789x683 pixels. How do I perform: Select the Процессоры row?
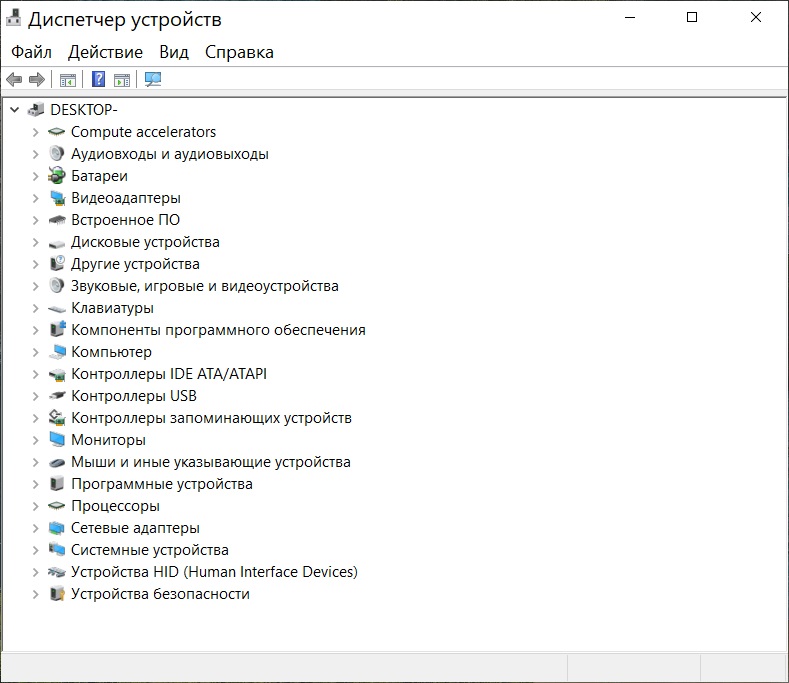(x=115, y=506)
